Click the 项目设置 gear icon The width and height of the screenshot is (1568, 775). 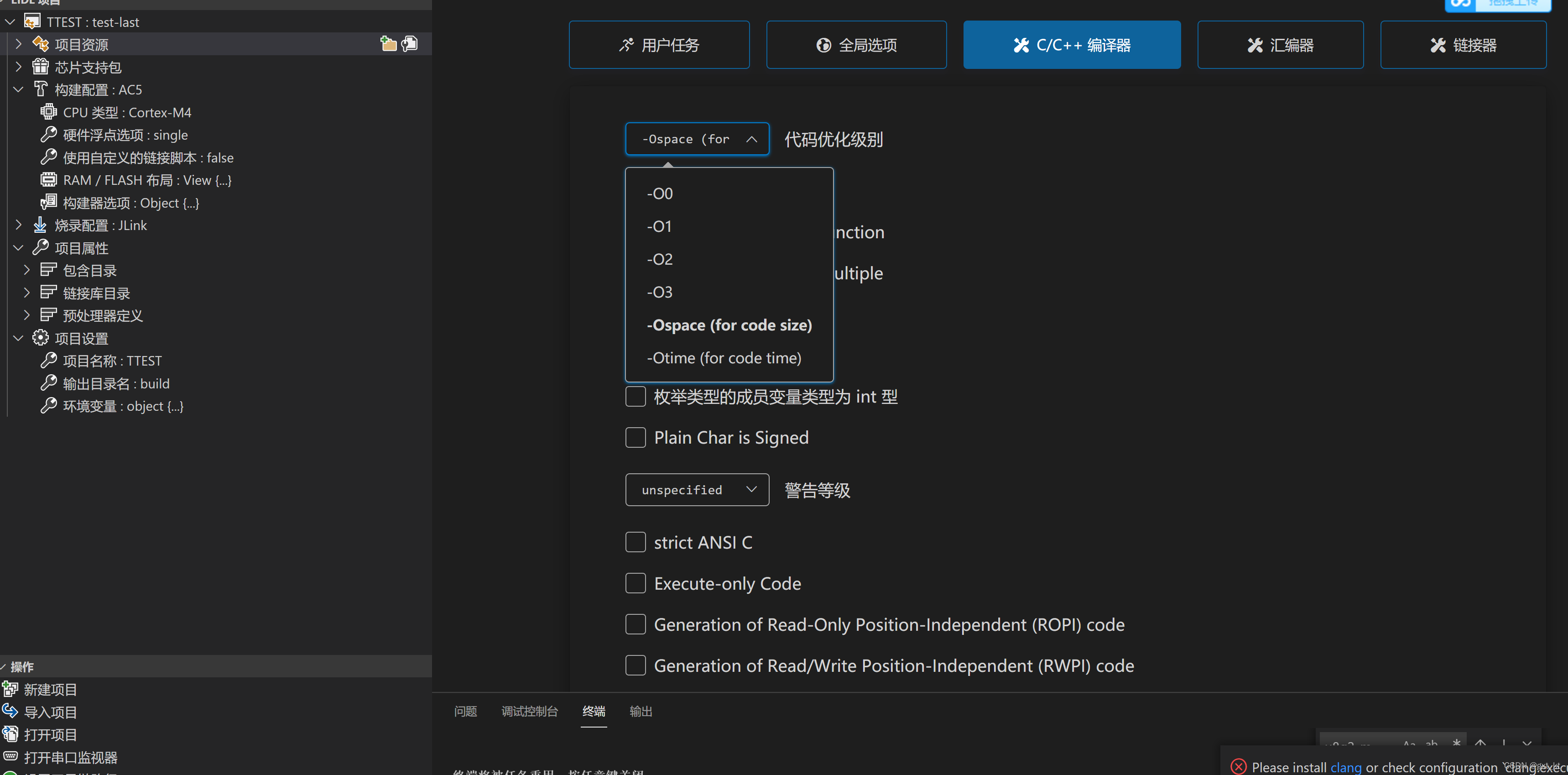(40, 338)
